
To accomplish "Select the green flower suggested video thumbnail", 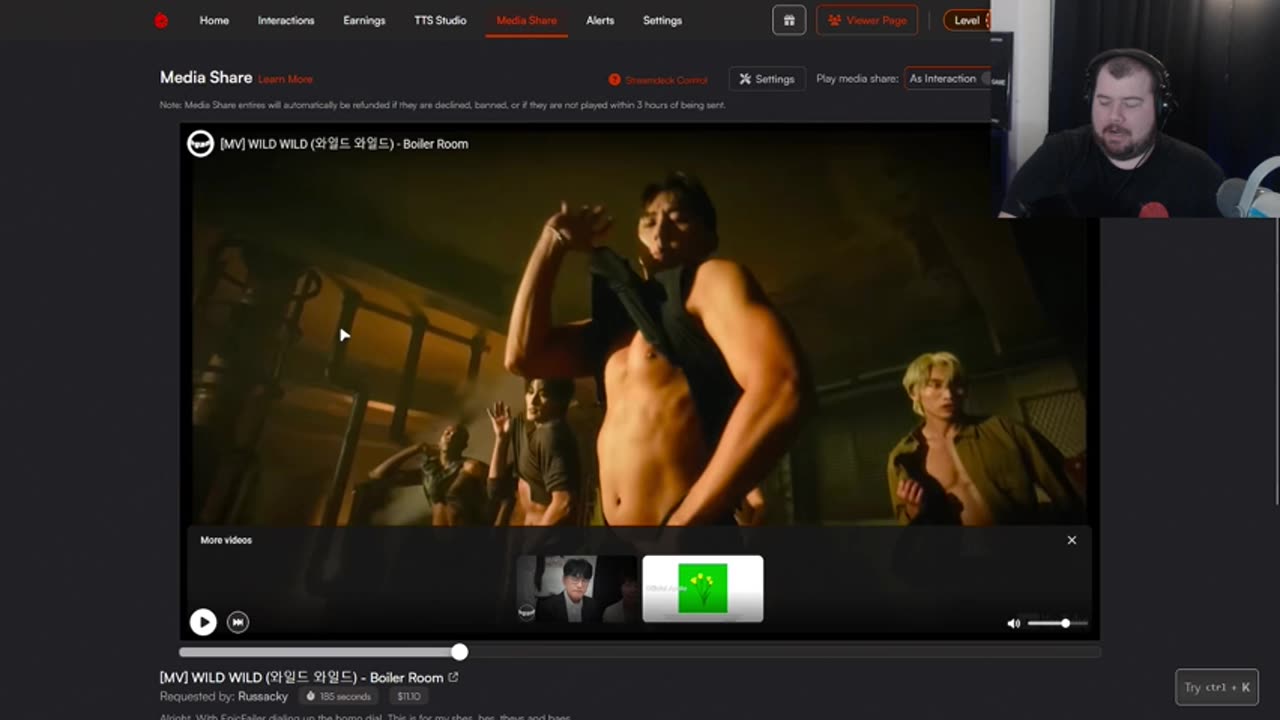I will 703,589.
